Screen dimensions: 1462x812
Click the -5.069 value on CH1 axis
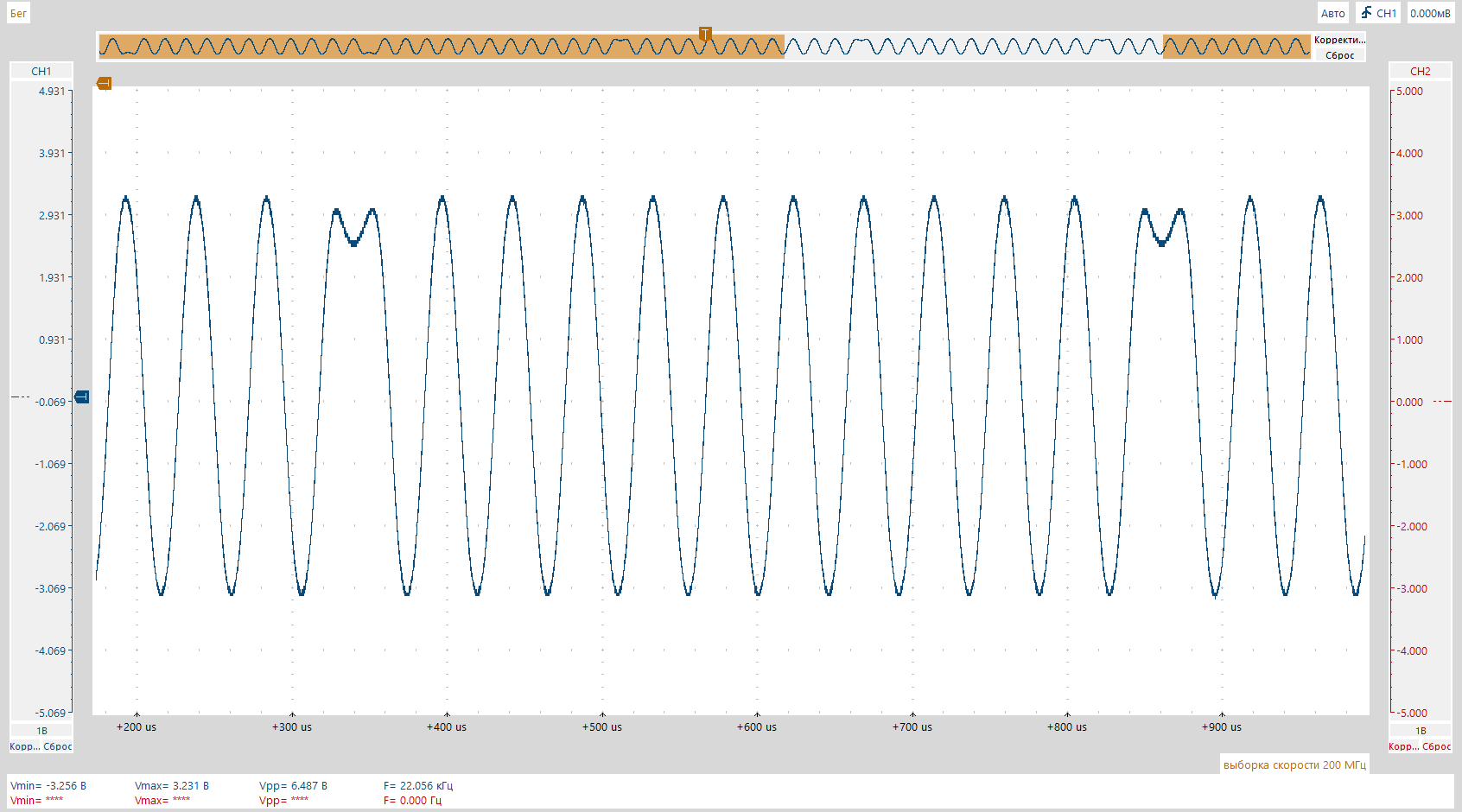point(50,713)
